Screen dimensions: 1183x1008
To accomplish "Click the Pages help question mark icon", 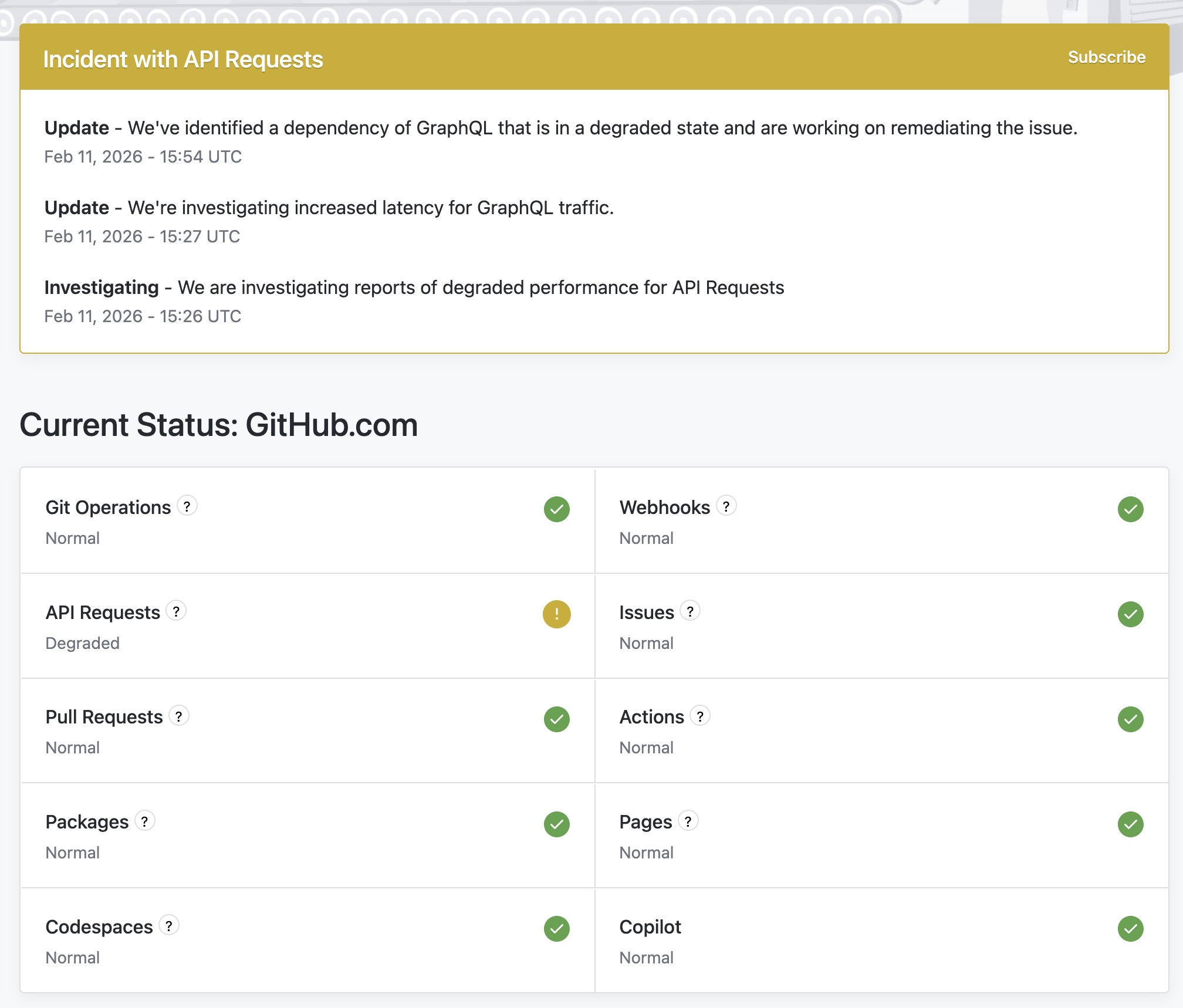I will click(688, 821).
